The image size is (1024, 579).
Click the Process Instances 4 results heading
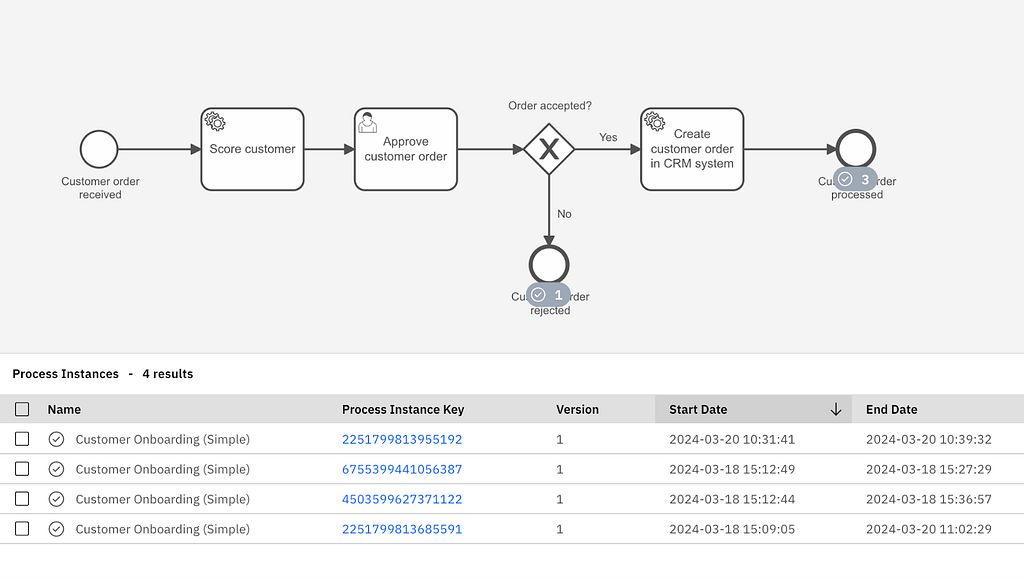point(103,374)
